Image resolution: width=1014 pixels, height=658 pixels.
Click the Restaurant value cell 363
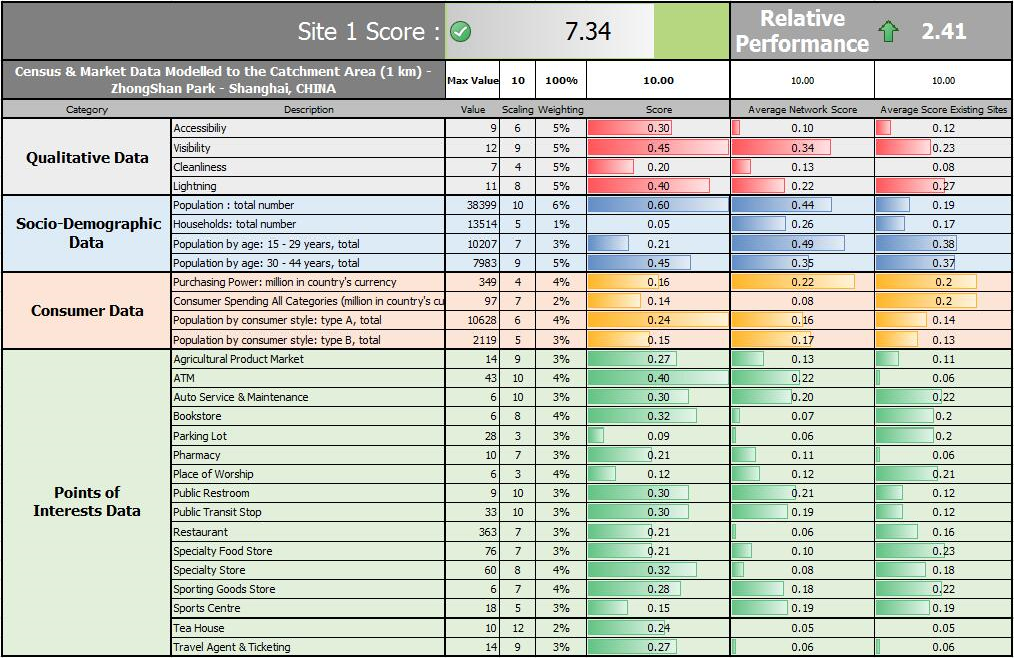pos(473,532)
